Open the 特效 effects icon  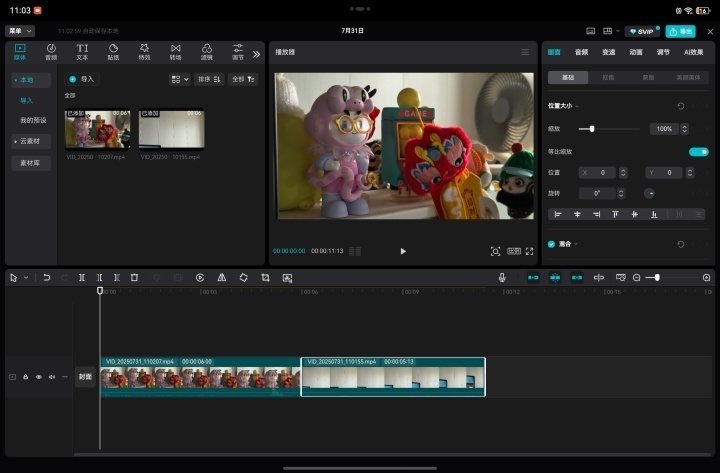pos(145,52)
